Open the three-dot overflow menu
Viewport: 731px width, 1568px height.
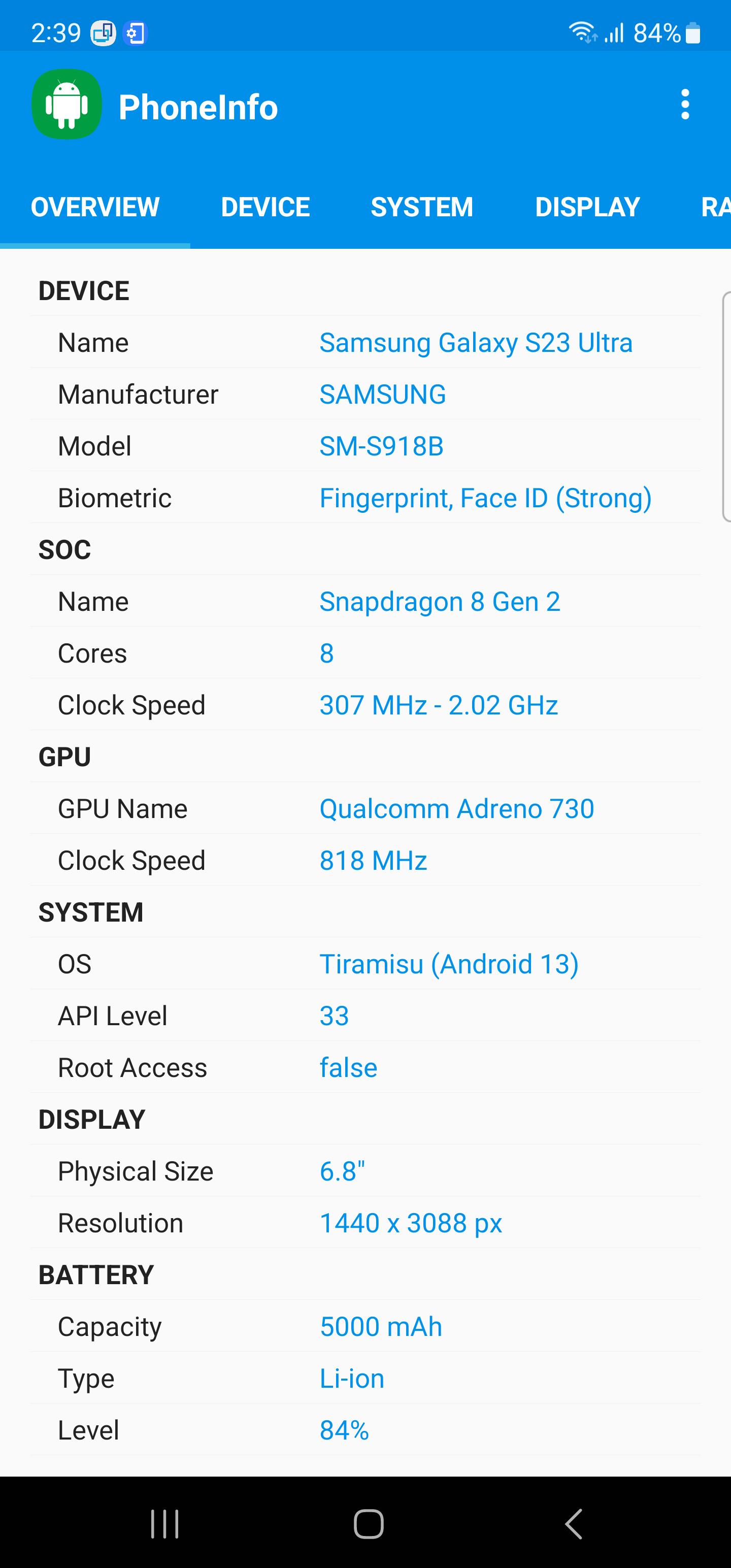click(685, 105)
